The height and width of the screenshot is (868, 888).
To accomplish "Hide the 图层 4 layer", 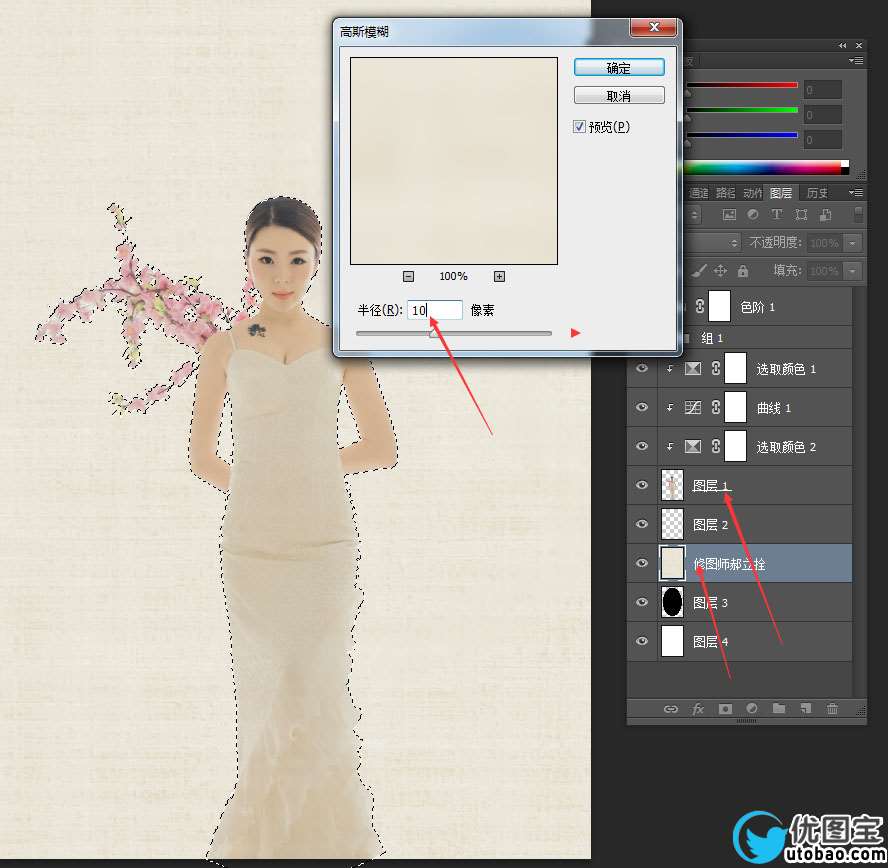I will point(642,641).
